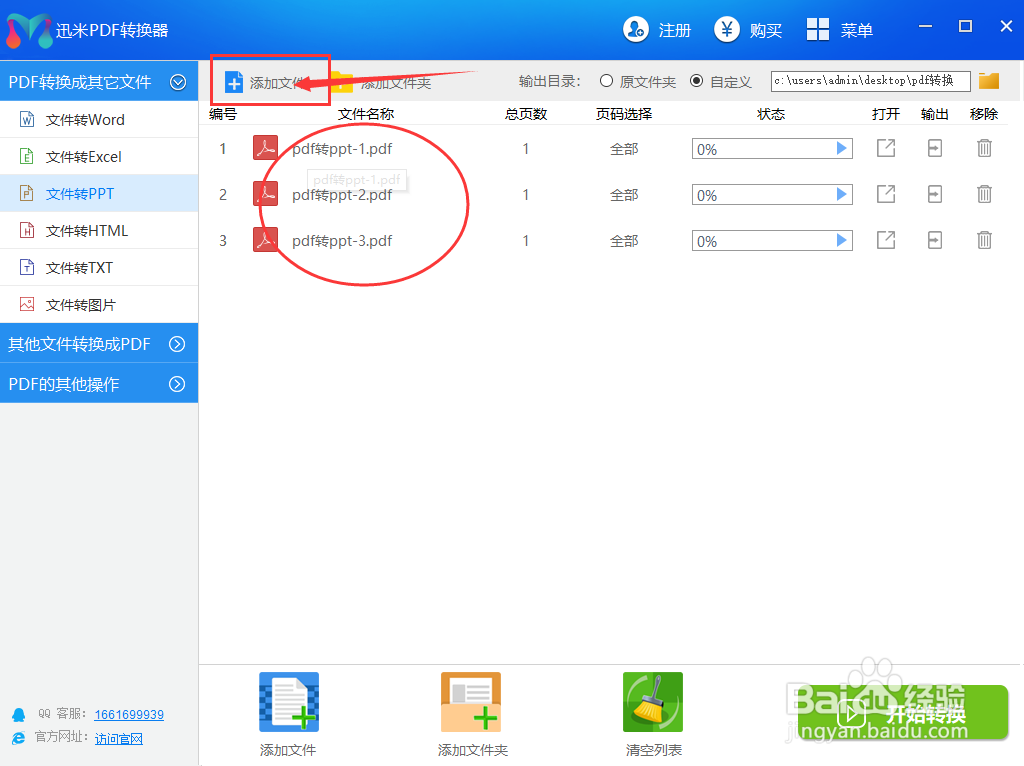Click bottom large Add File (添加文件) icon

coord(289,702)
